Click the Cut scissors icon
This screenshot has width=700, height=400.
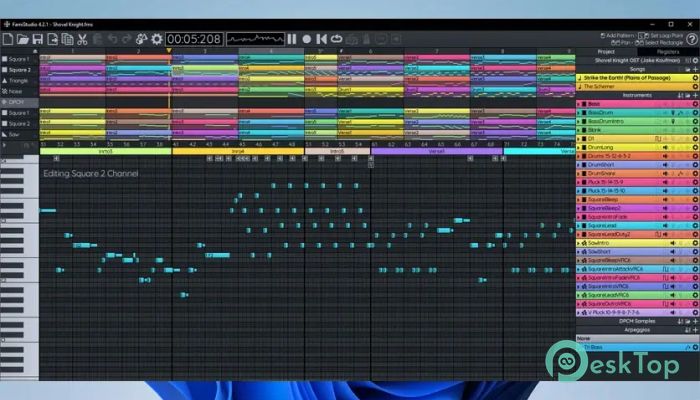(82, 39)
